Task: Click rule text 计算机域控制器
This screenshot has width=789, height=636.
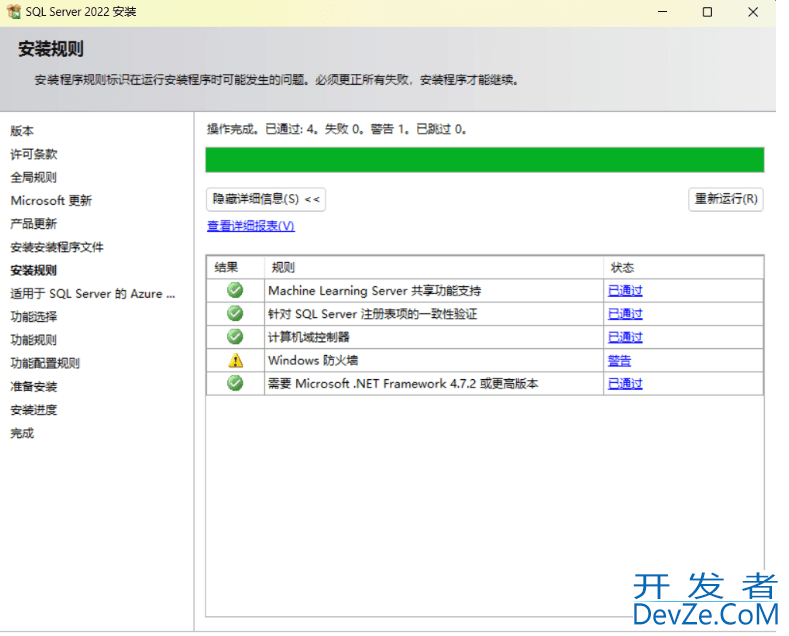Action: pos(308,337)
